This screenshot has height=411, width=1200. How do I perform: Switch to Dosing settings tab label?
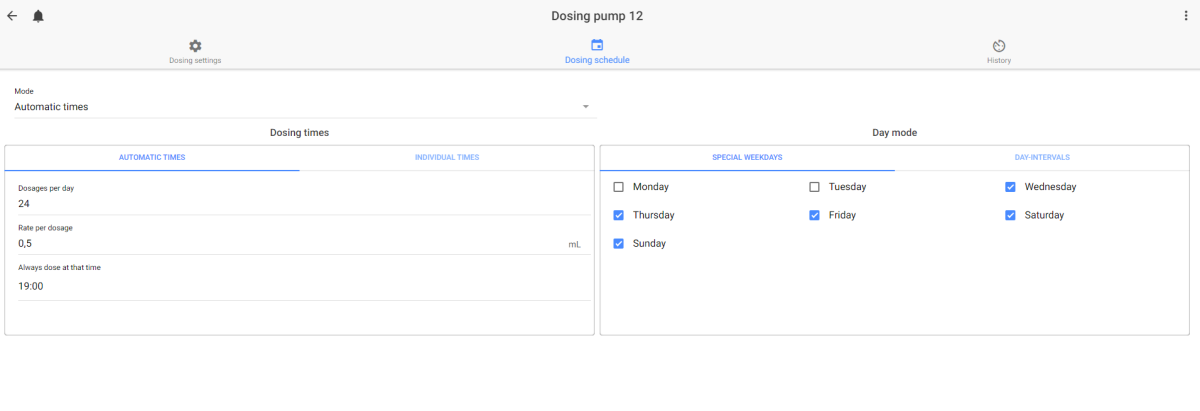tap(195, 60)
